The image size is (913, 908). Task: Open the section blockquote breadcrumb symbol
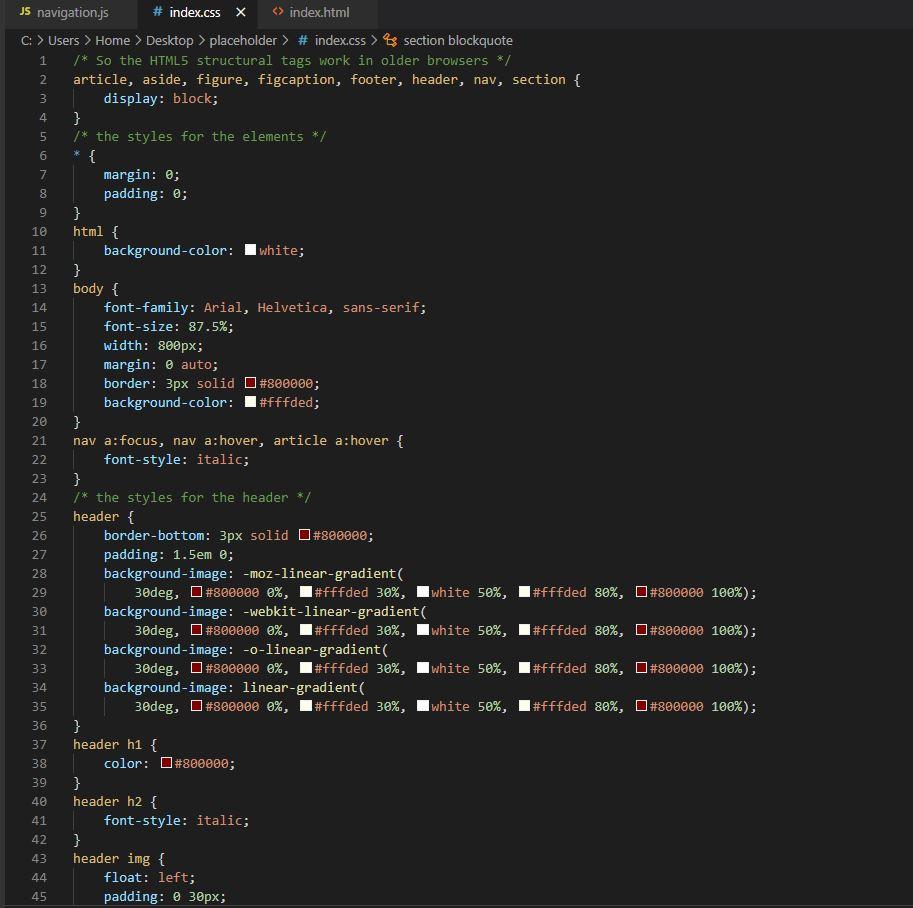458,41
